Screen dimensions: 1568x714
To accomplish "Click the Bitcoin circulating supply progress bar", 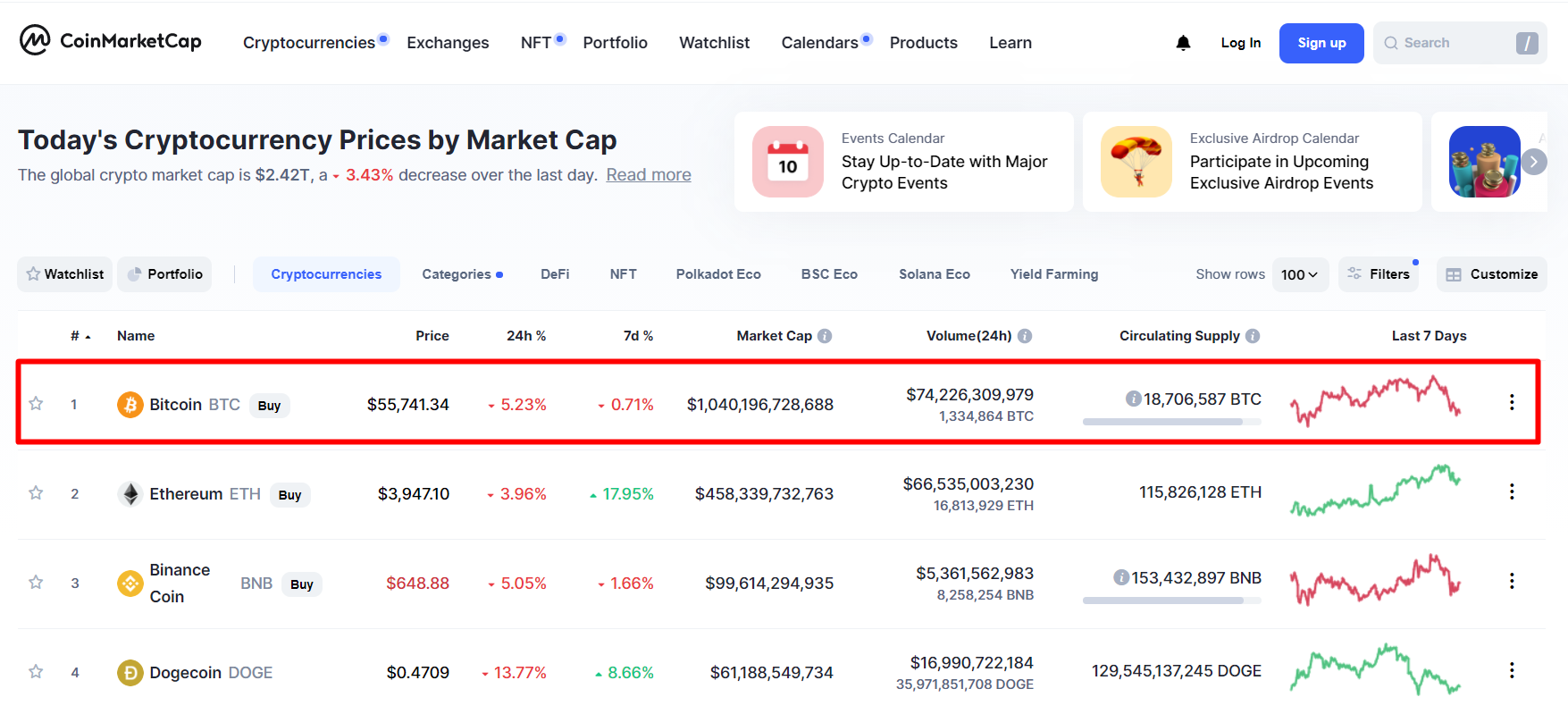I will [x=1172, y=422].
